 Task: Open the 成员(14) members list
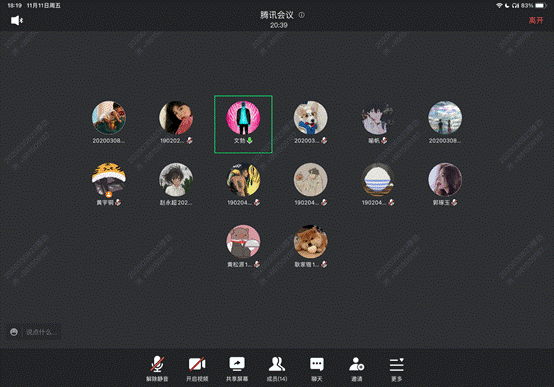coord(277,369)
